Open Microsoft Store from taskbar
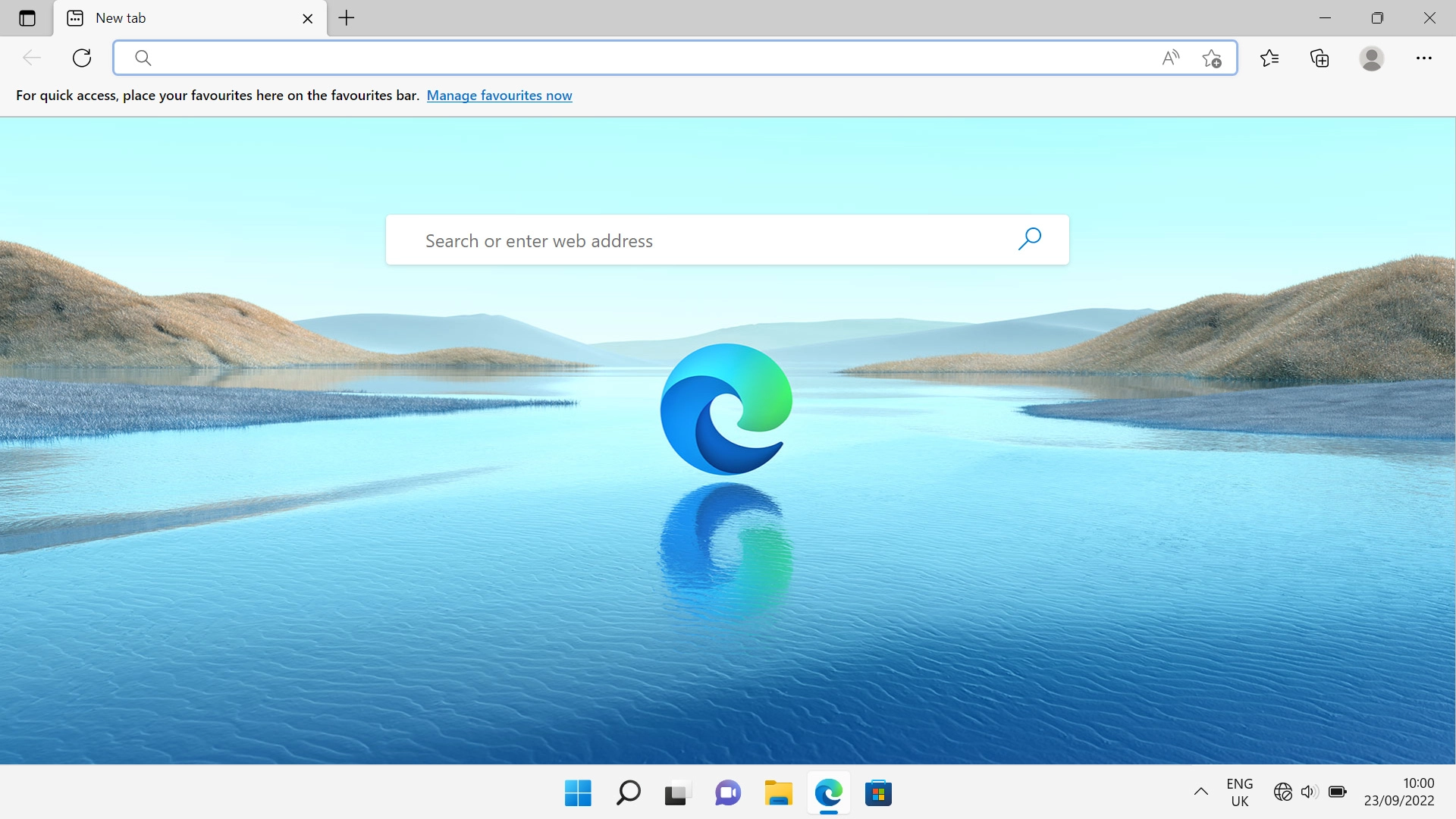The height and width of the screenshot is (819, 1456). tap(878, 793)
